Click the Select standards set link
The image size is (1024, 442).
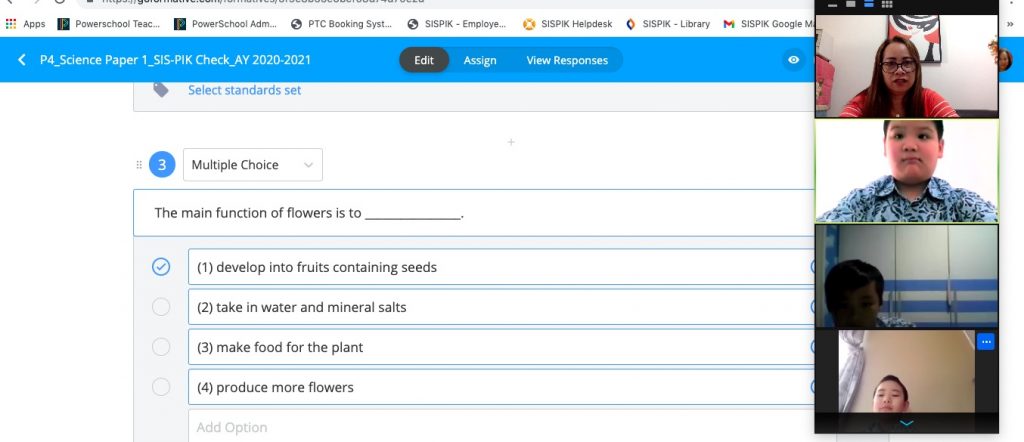coord(244,90)
